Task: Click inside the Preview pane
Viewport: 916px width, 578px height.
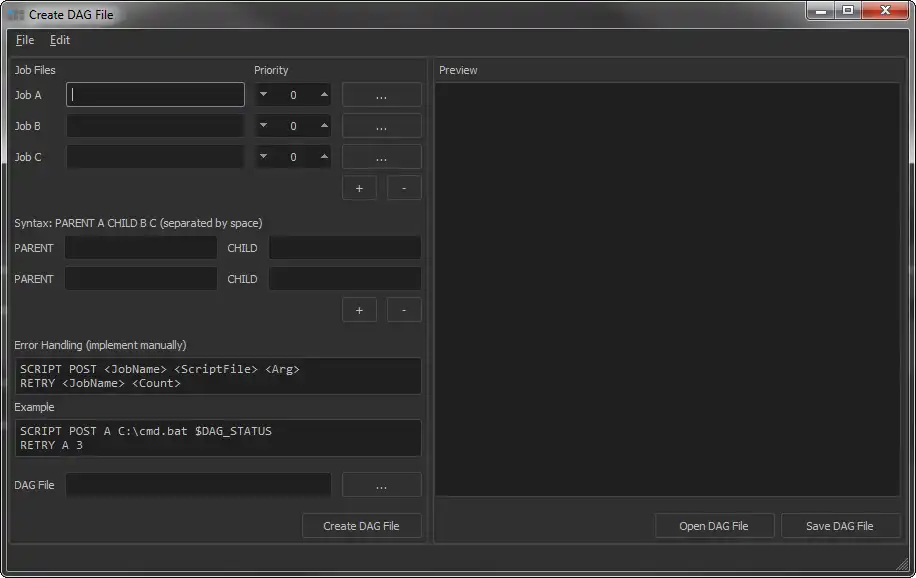Action: [667, 289]
